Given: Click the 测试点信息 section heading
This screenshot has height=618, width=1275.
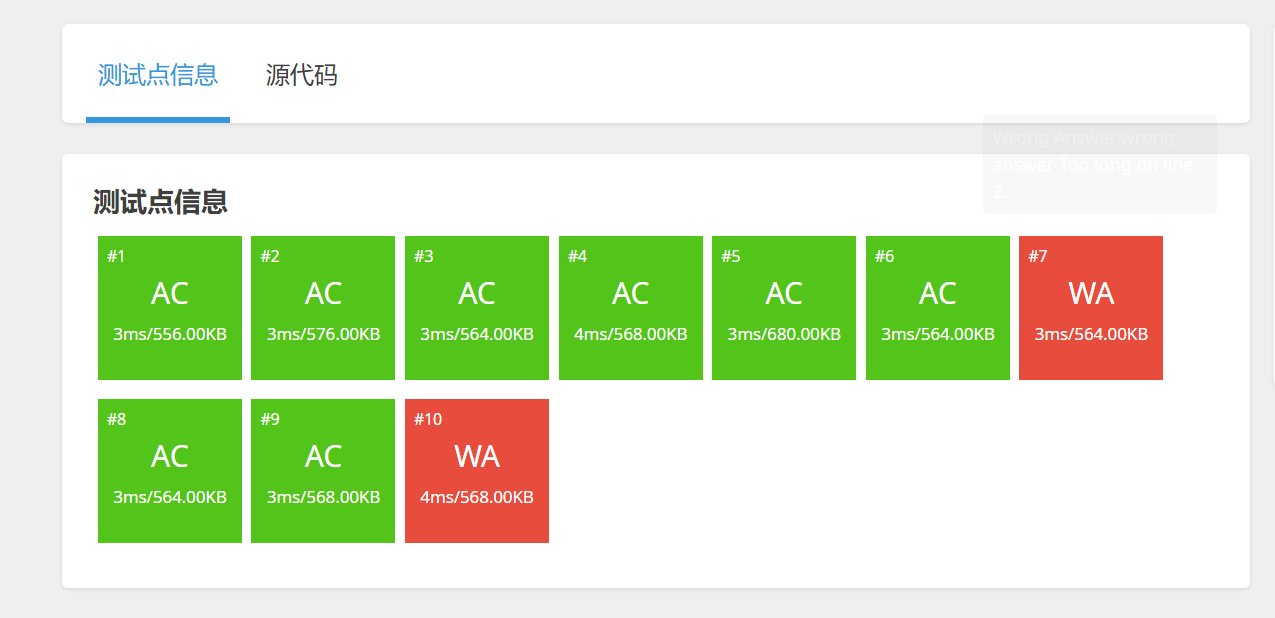Looking at the screenshot, I should coord(160,202).
